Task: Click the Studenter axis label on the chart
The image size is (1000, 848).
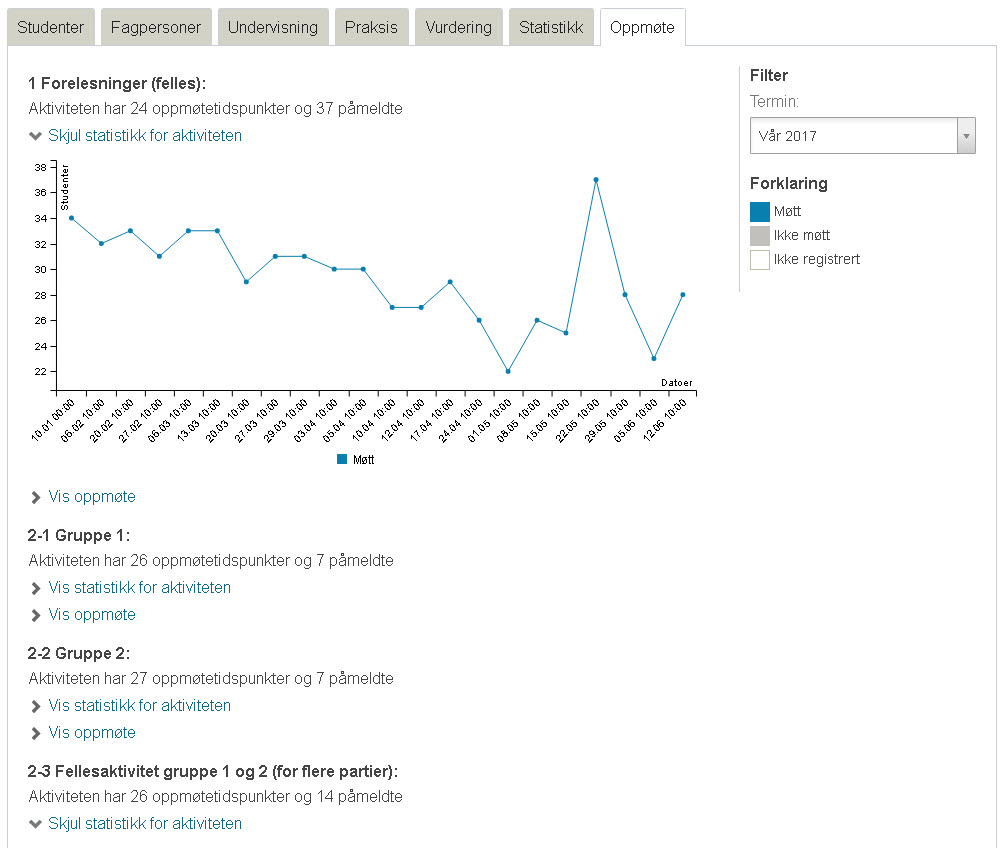Action: click(x=64, y=187)
